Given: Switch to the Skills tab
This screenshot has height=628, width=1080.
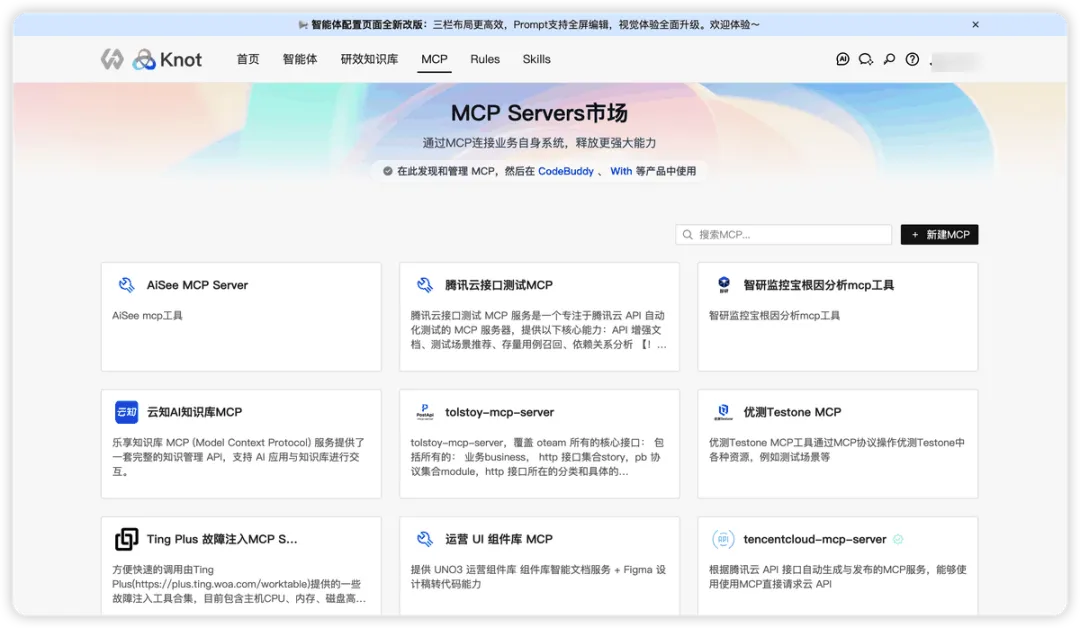Looking at the screenshot, I should tap(537, 59).
